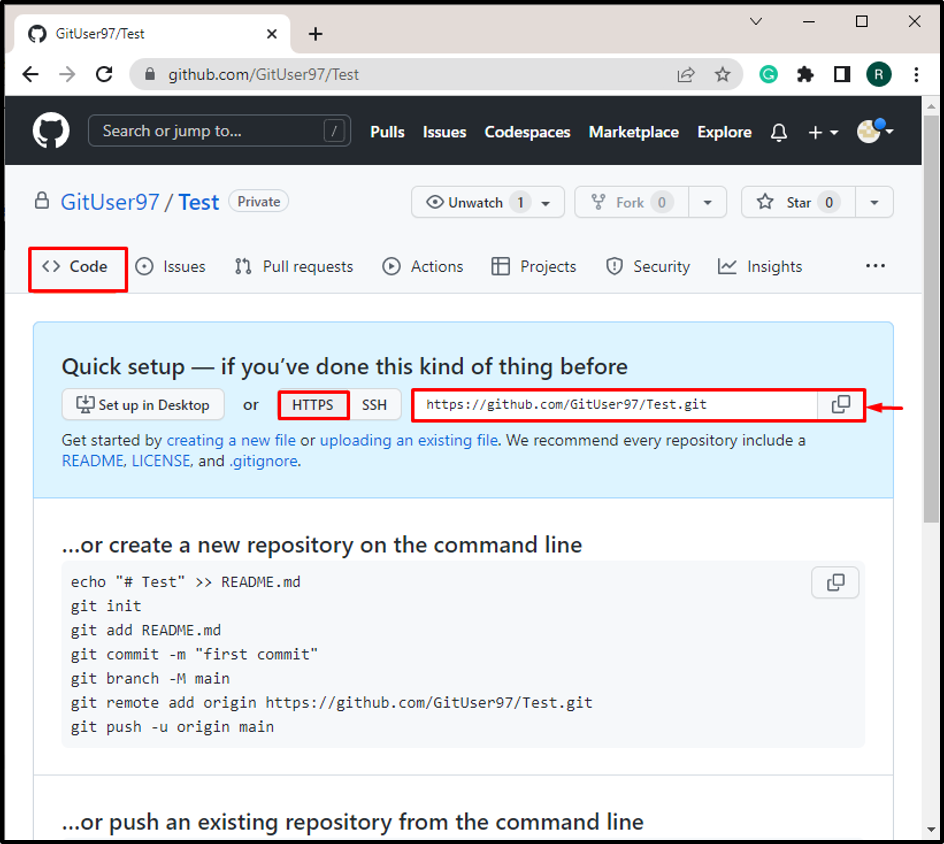Follow the creating a new file link
The height and width of the screenshot is (844, 944).
click(231, 440)
